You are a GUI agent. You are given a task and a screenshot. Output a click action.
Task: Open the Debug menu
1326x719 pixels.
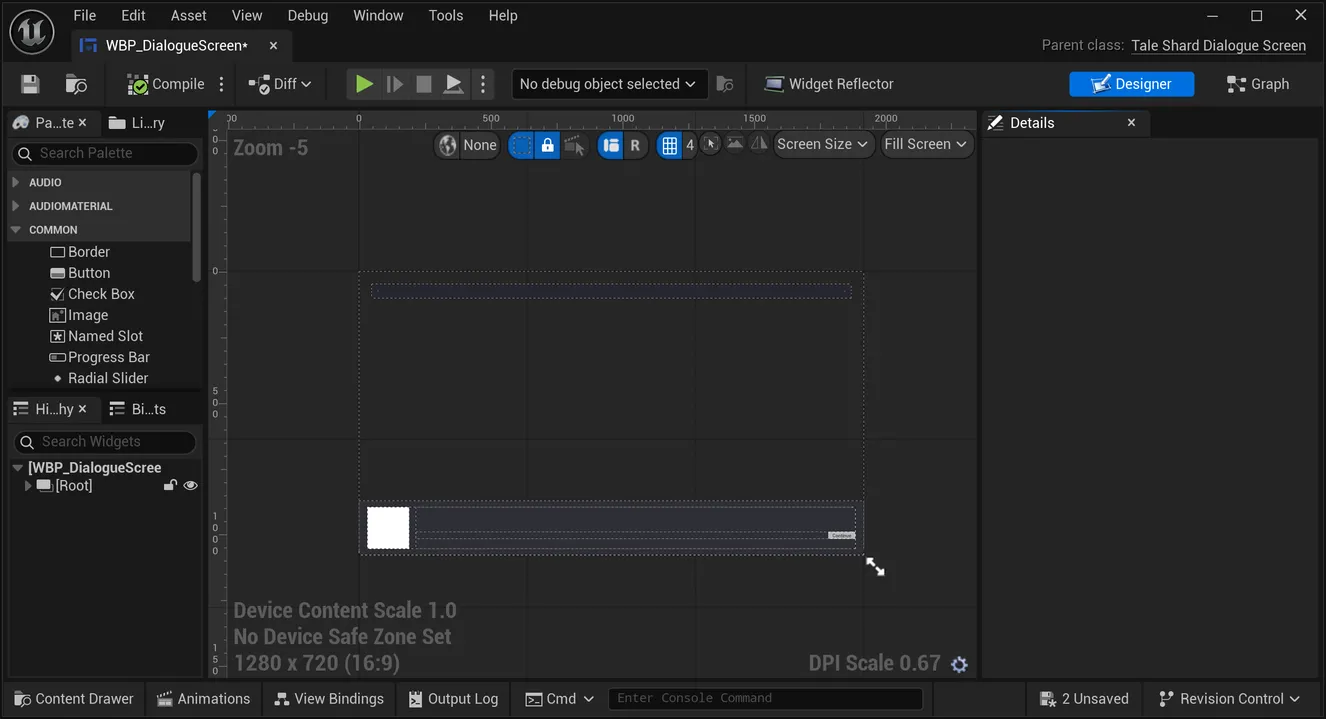tap(307, 15)
